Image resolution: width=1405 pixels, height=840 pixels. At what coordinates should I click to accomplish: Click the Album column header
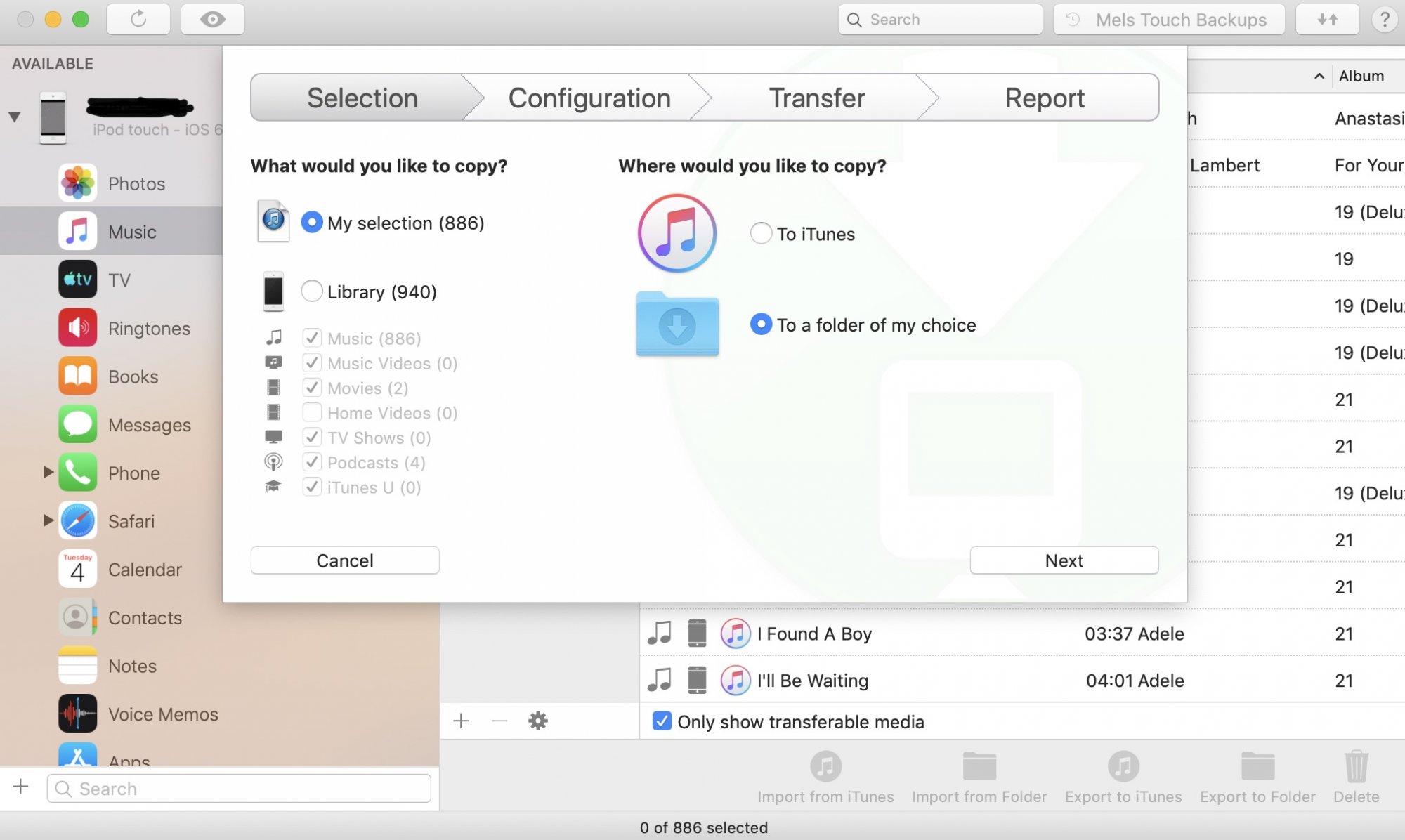coord(1361,76)
